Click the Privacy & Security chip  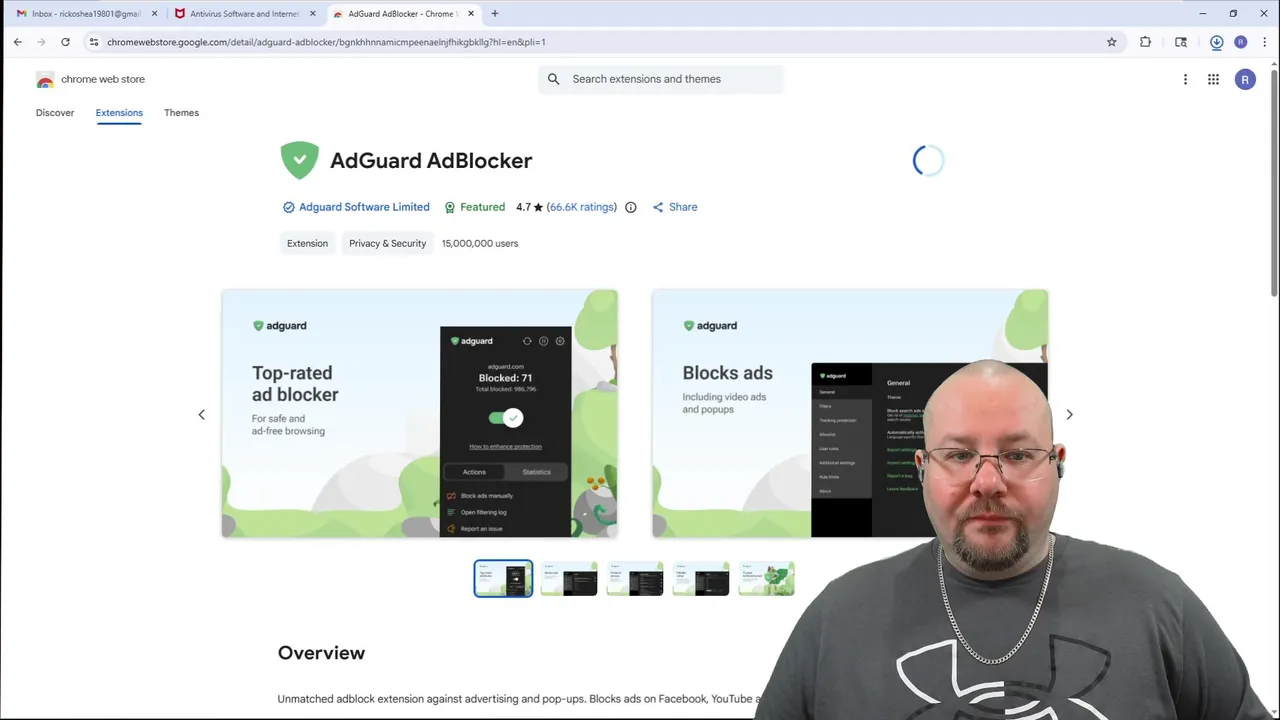tap(387, 243)
